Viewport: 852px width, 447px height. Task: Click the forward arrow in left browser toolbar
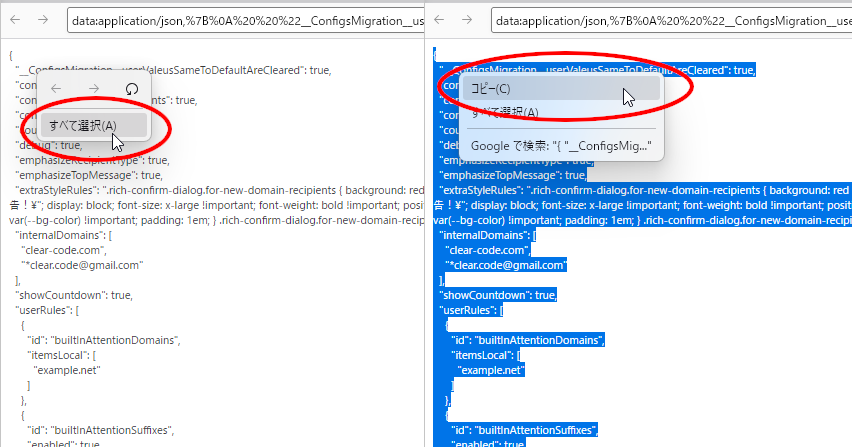click(x=44, y=19)
